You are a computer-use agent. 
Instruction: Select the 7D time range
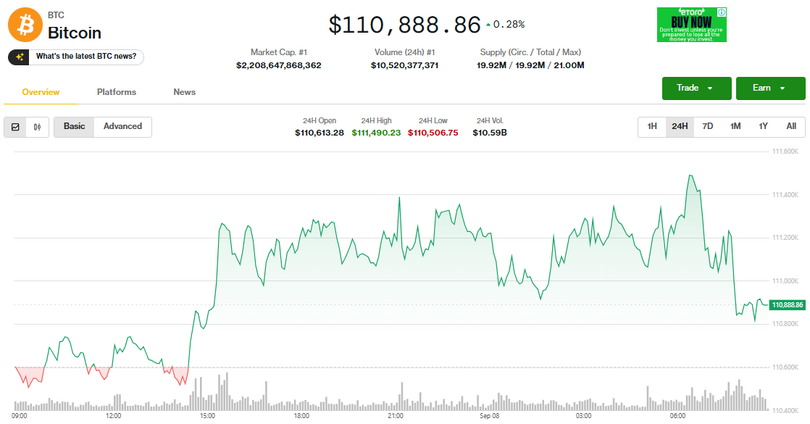(708, 126)
